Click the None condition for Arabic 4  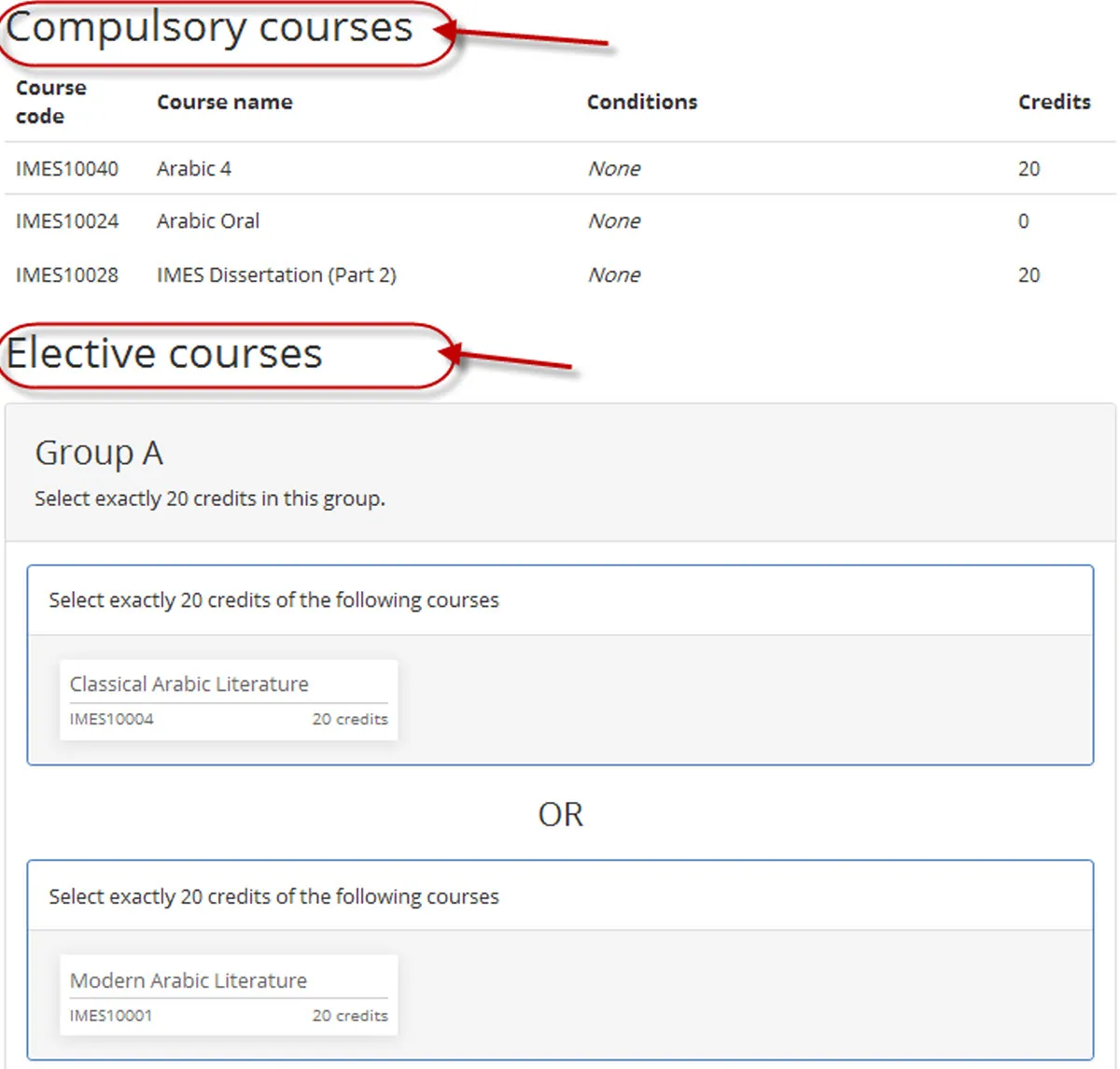[613, 169]
